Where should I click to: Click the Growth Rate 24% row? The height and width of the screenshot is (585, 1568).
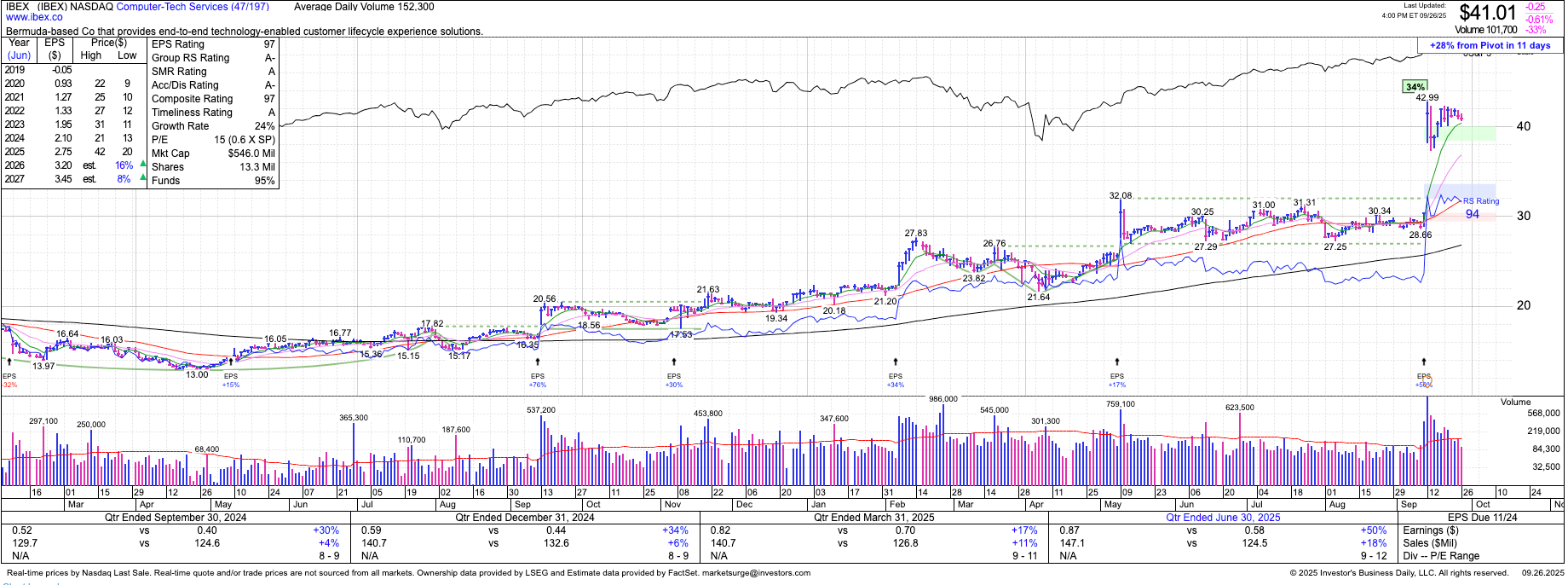coord(213,126)
